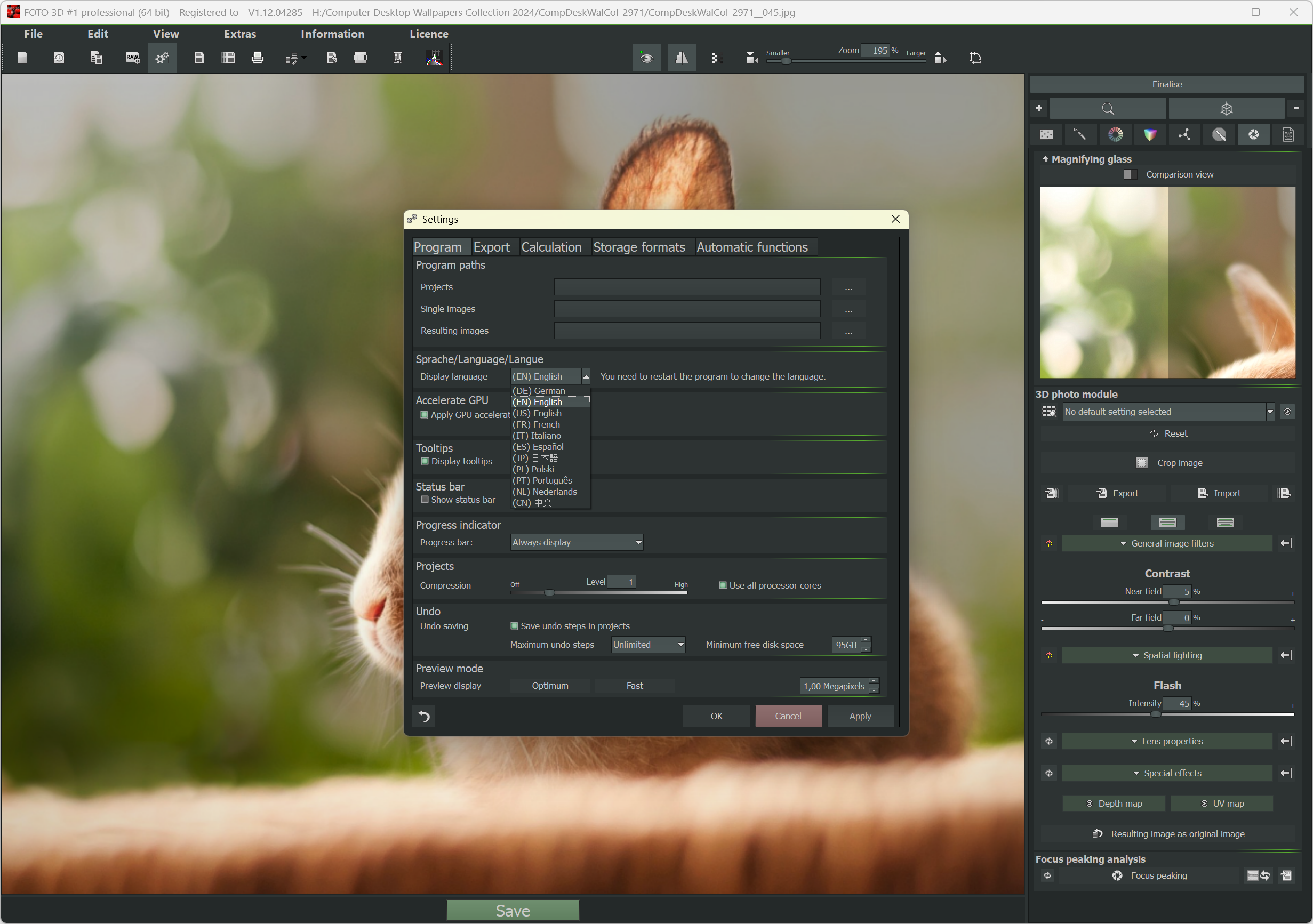Toggle the Display tooltips checkbox

[425, 461]
